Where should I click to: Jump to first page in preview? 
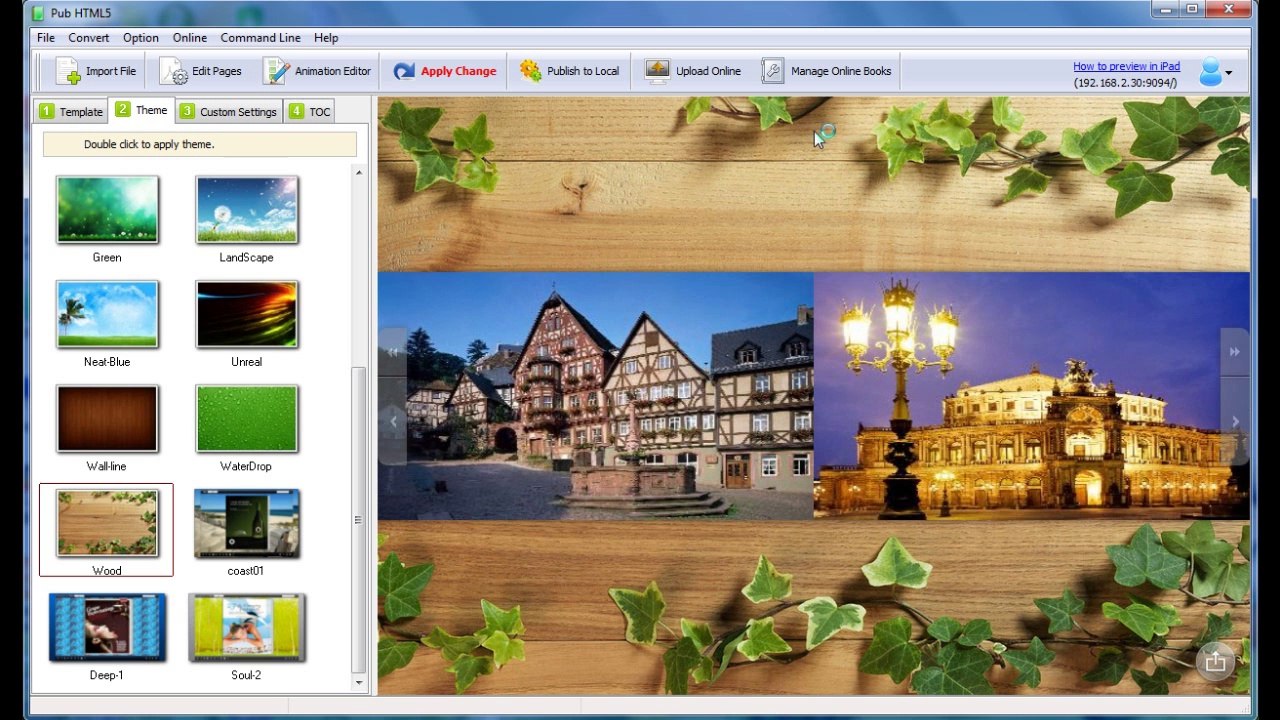tap(392, 352)
